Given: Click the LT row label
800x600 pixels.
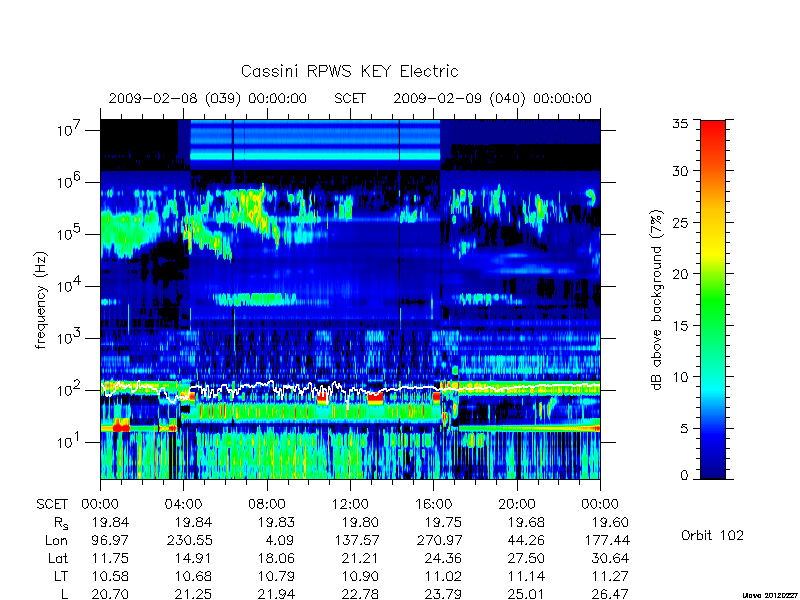Looking at the screenshot, I should (61, 577).
